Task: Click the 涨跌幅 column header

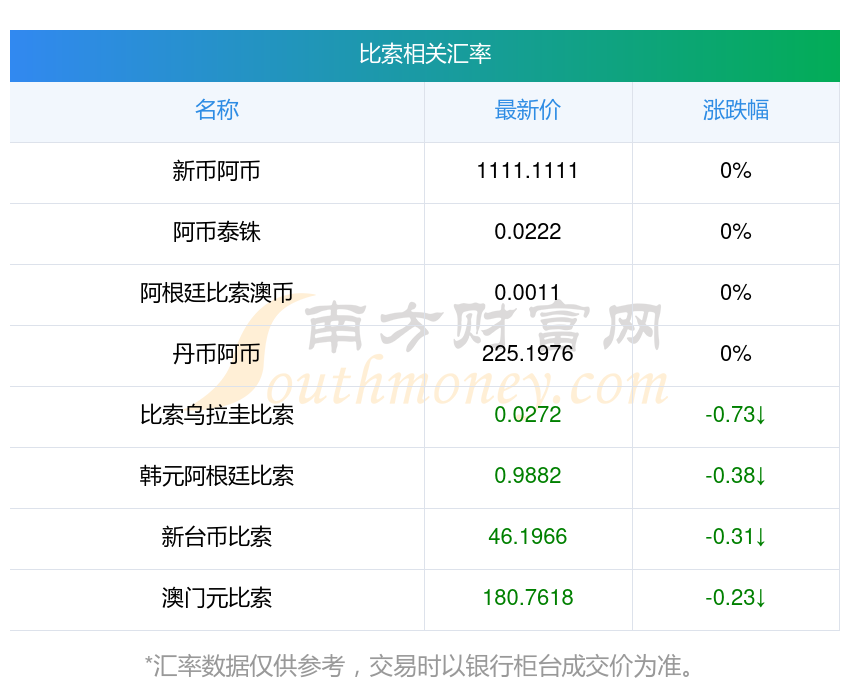Action: 736,110
